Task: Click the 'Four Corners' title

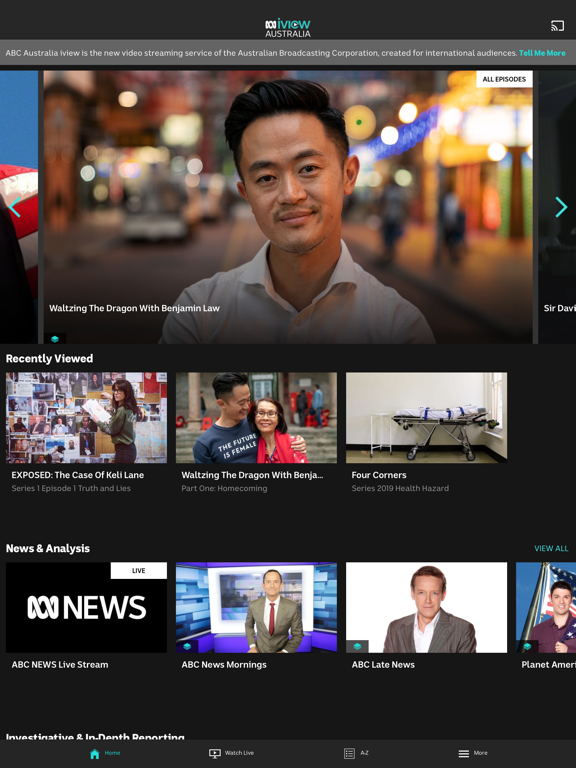Action: (379, 475)
